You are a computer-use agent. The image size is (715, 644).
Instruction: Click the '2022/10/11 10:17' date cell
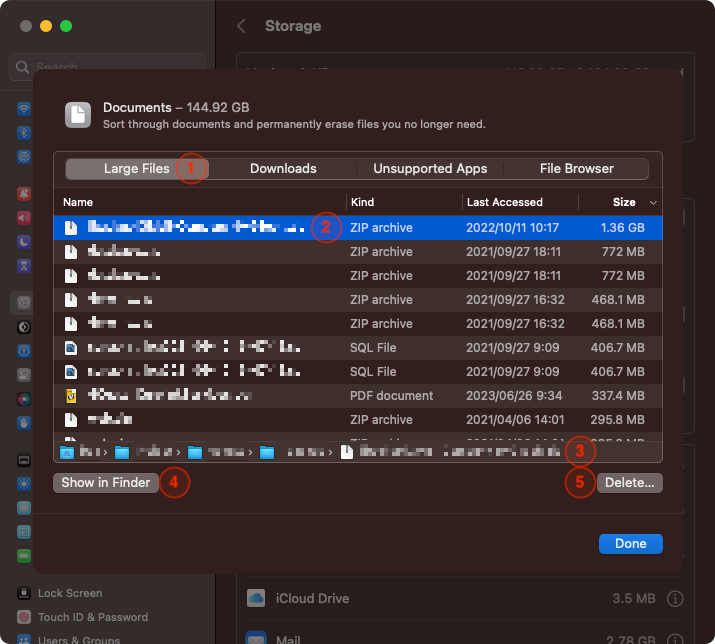(512, 228)
